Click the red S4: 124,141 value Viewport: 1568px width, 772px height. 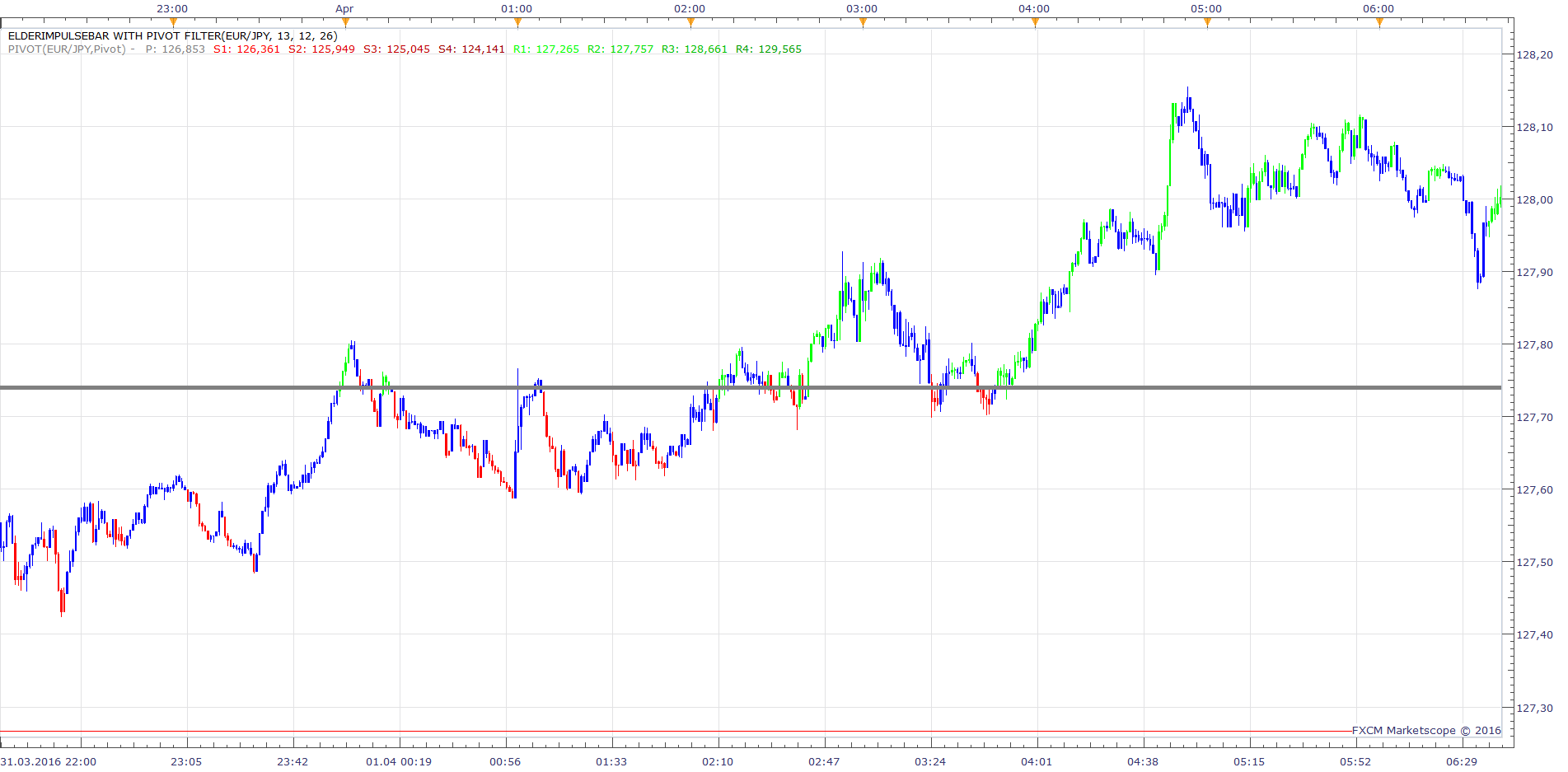point(471,49)
